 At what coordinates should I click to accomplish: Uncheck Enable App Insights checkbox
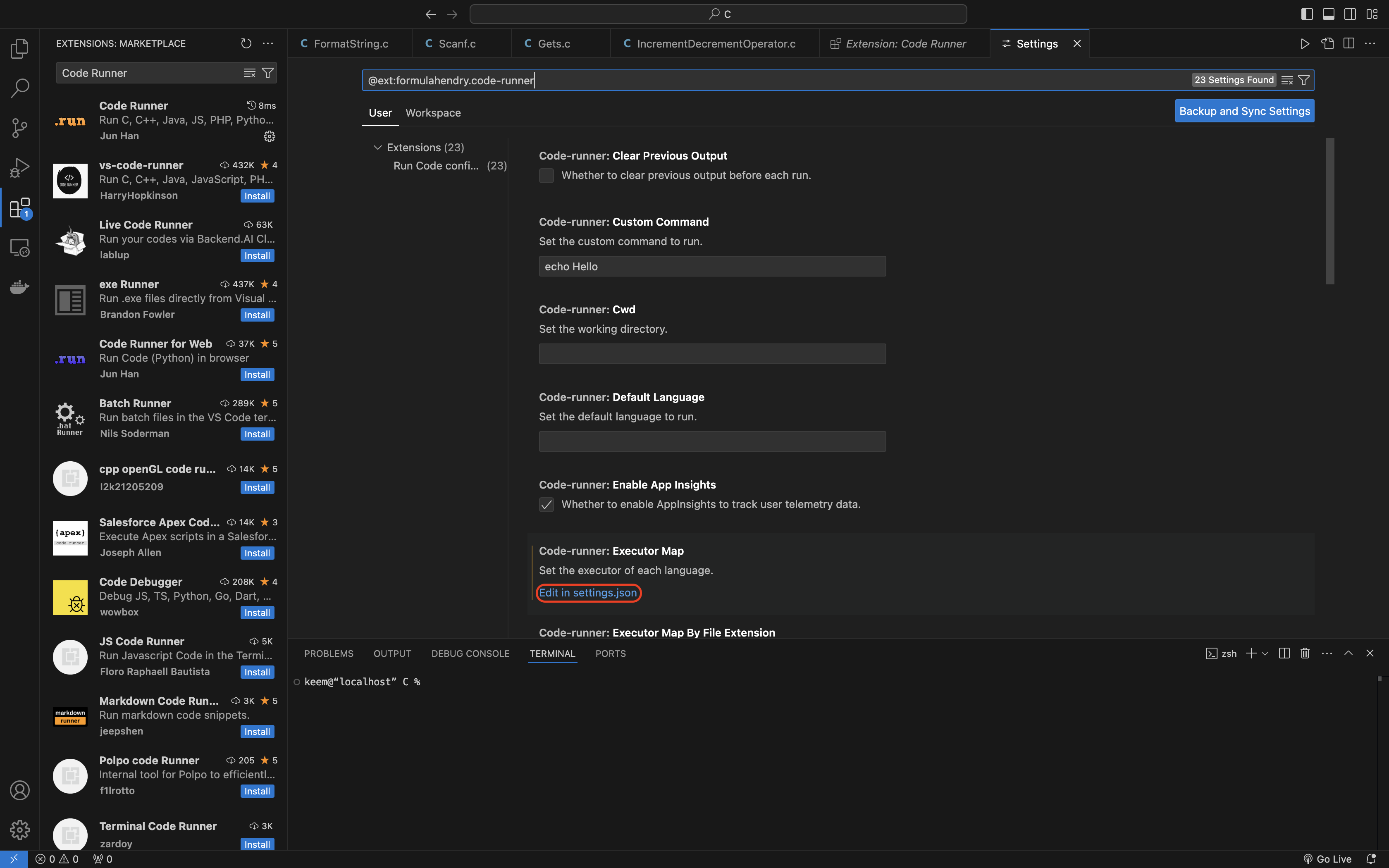point(547,505)
